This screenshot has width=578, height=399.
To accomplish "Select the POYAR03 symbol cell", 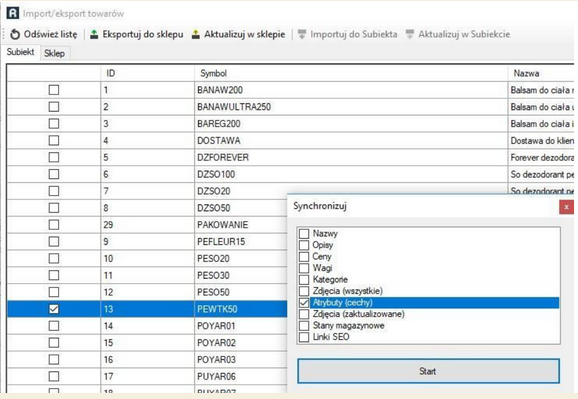I will click(241, 360).
